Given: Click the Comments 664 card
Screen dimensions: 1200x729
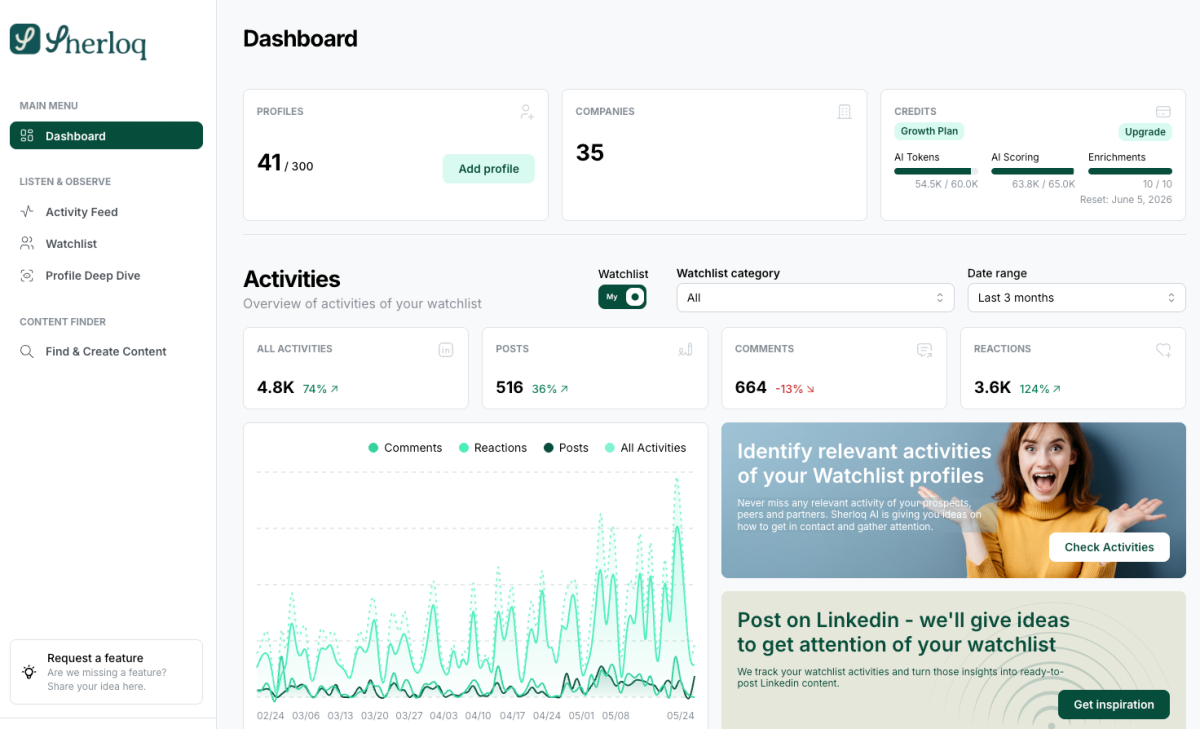Looking at the screenshot, I should (834, 368).
